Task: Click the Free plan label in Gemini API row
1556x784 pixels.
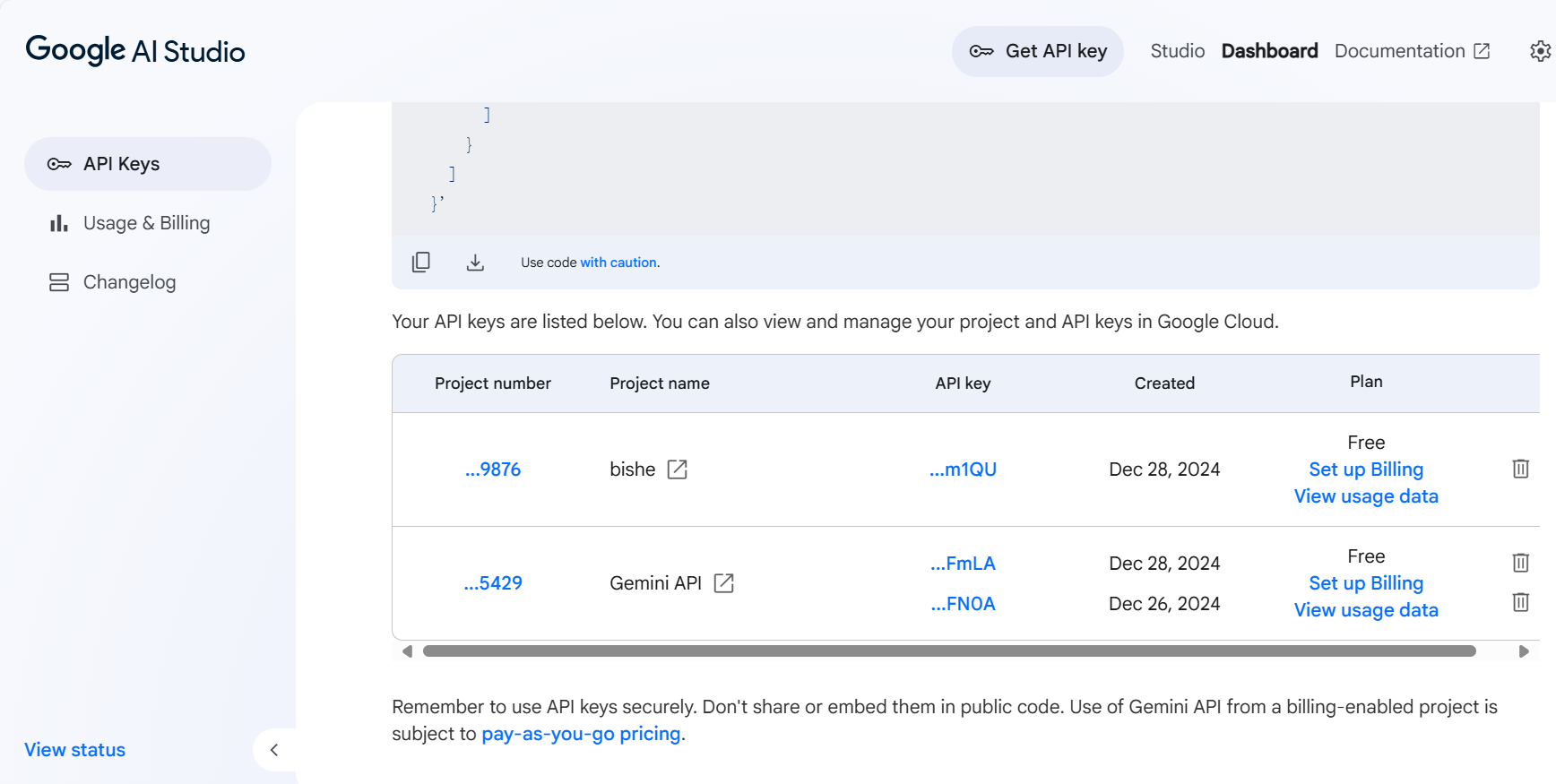Action: (1366, 556)
